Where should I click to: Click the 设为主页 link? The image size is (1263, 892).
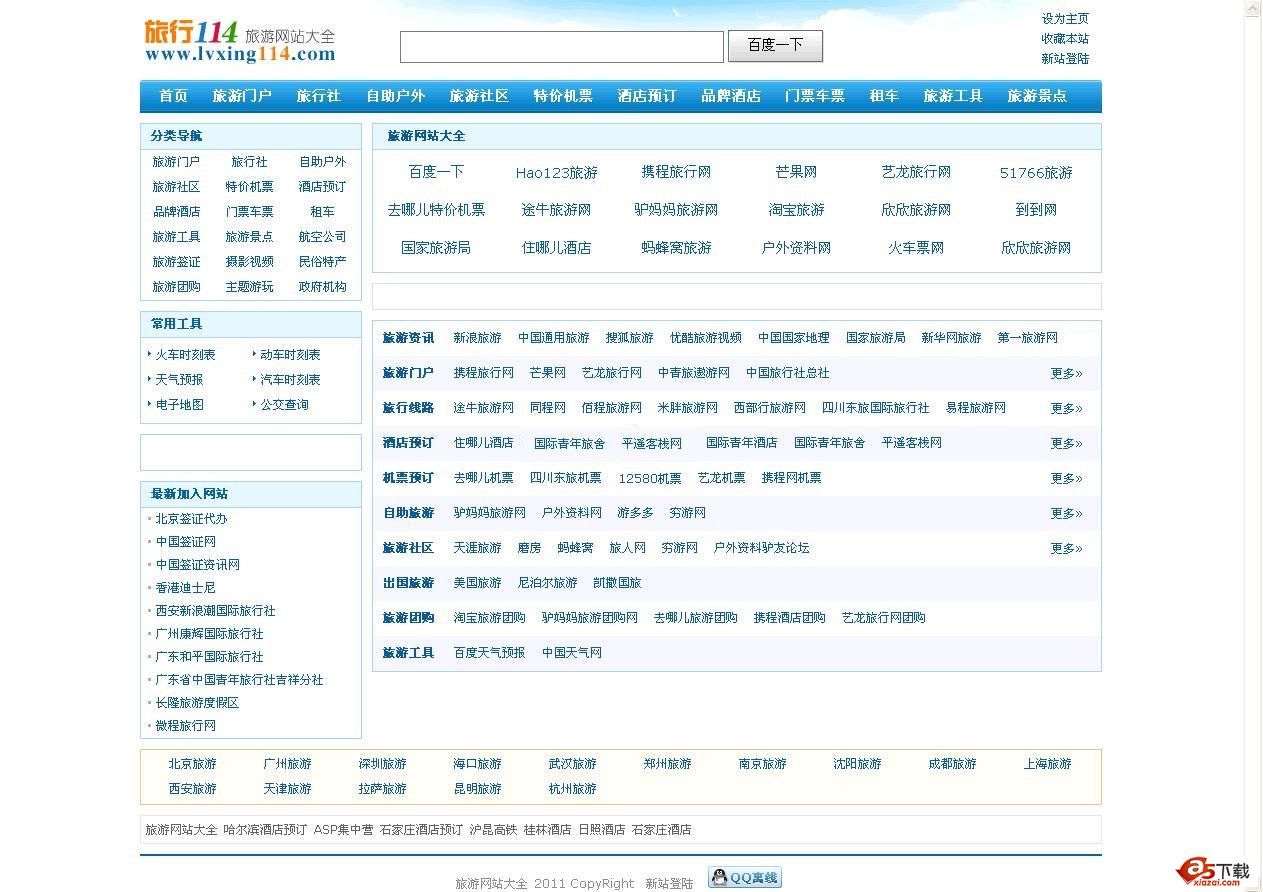click(1064, 18)
